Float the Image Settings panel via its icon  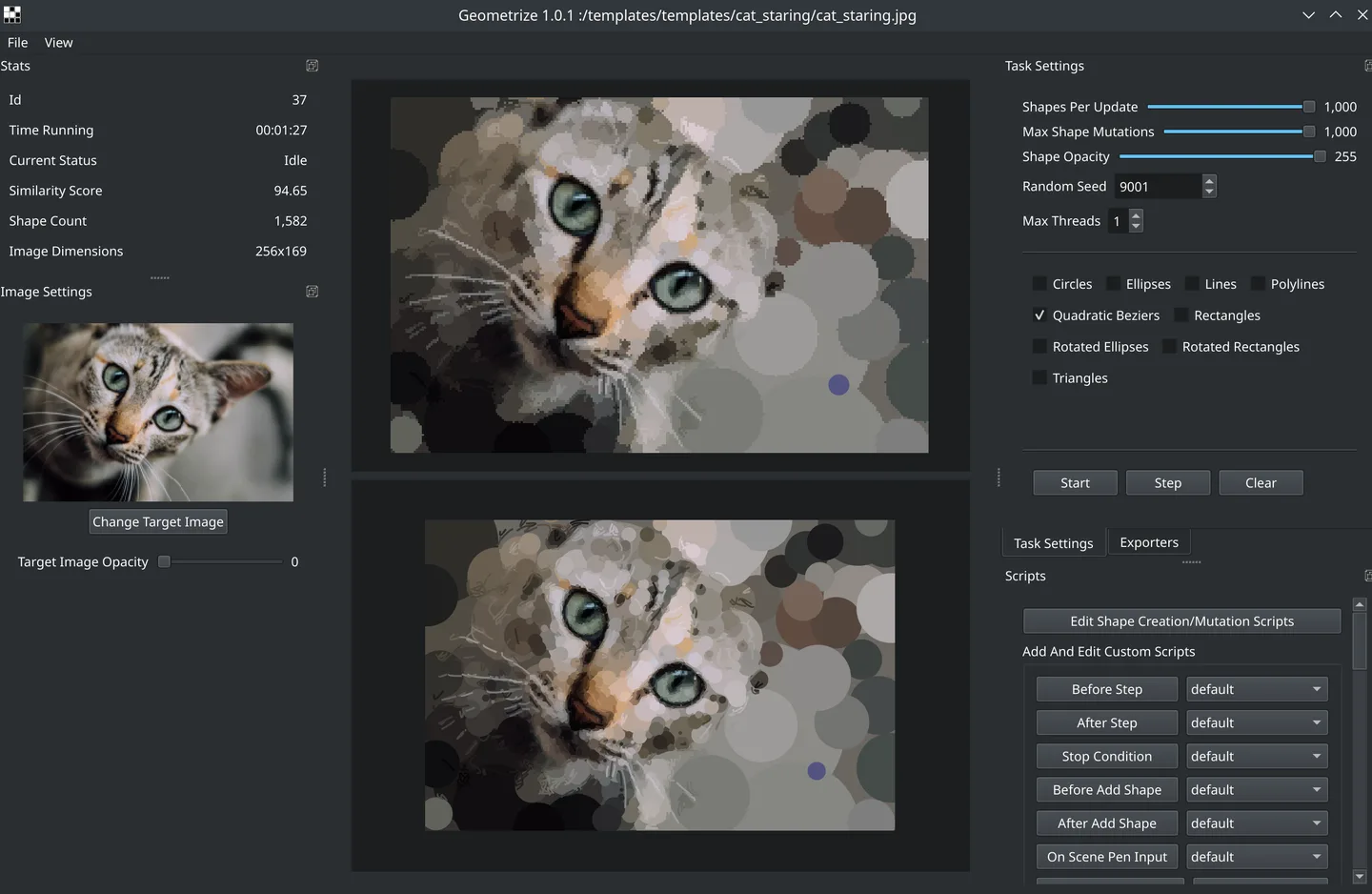(312, 292)
